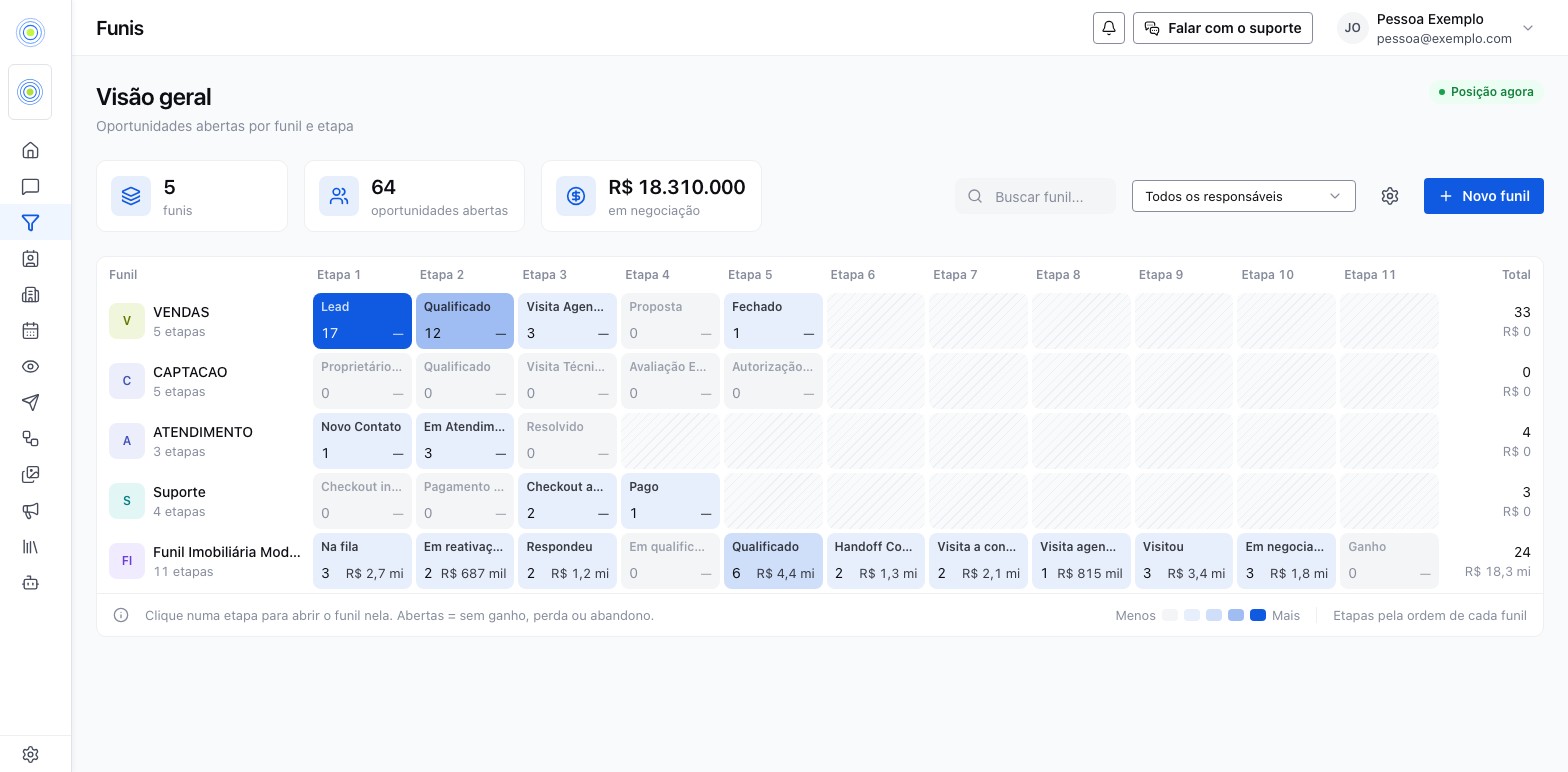Focus the Buscar funil search field
The image size is (1568, 772).
1035,196
